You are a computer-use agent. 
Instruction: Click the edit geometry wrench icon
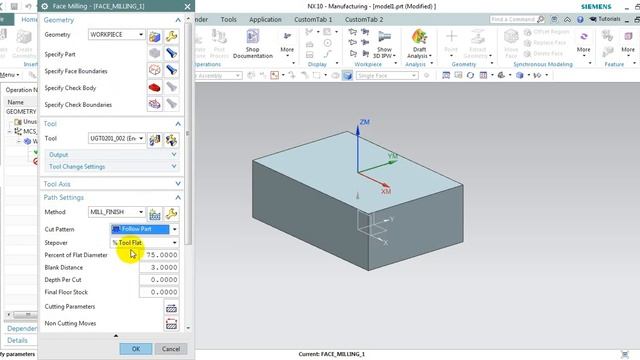tap(171, 36)
